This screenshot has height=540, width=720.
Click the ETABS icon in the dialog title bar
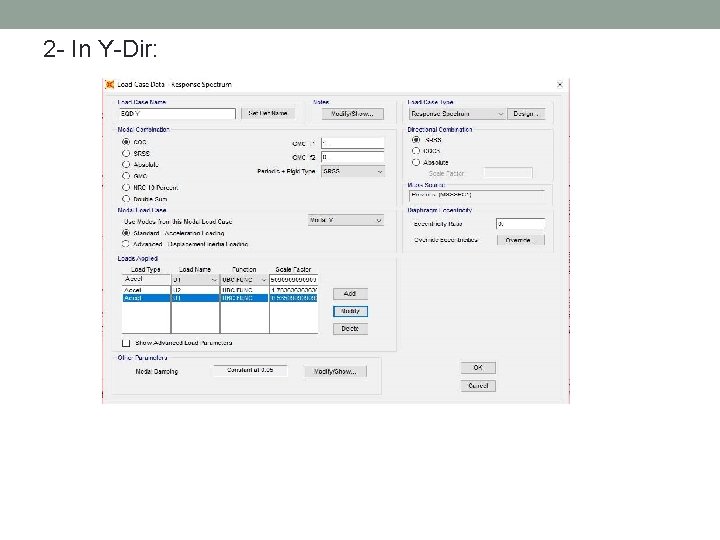click(109, 84)
